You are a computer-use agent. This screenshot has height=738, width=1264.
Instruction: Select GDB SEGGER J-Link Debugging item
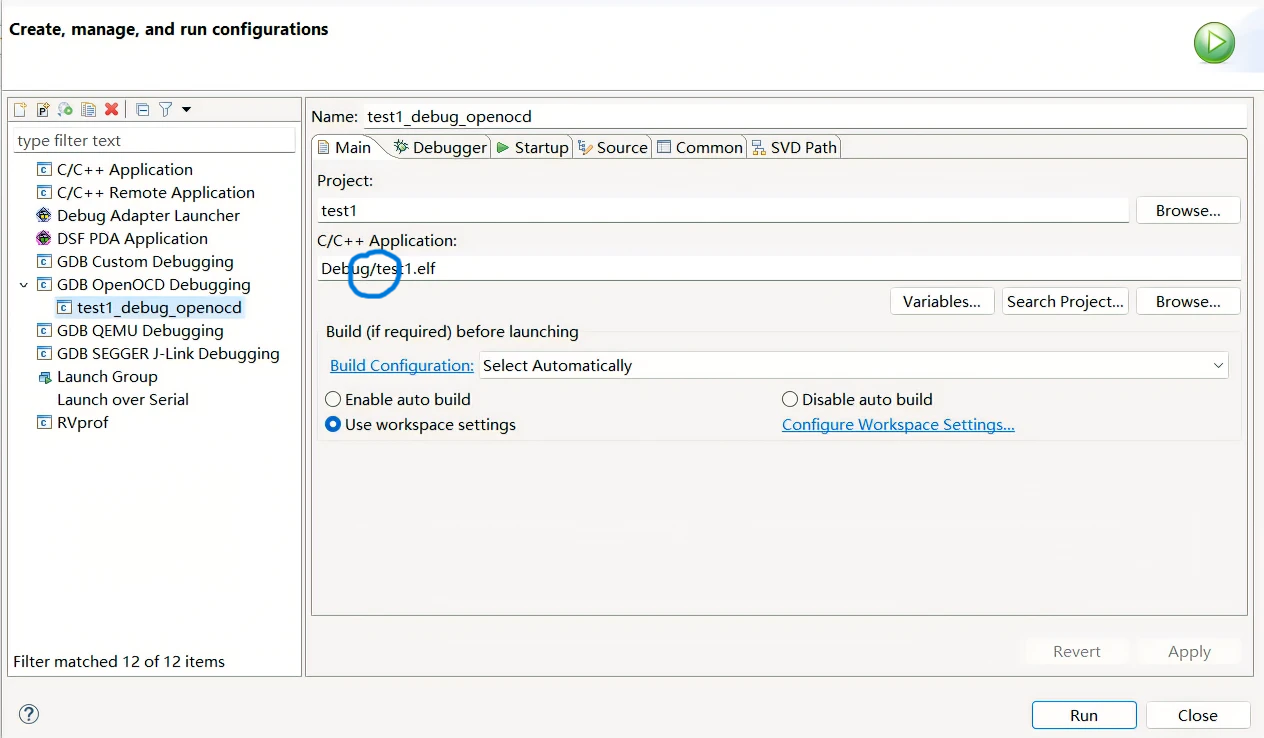click(x=168, y=354)
